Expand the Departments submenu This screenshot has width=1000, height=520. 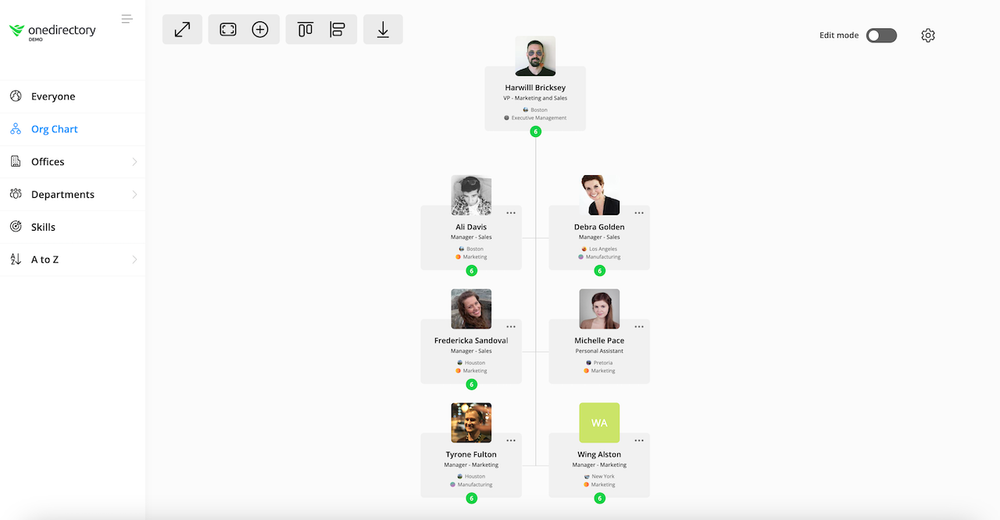click(x=134, y=195)
